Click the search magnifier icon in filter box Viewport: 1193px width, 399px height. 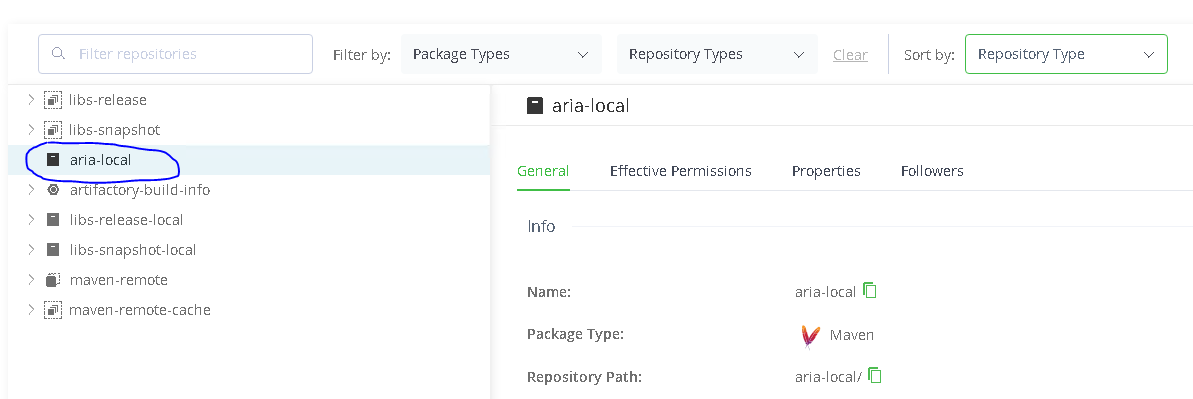click(57, 54)
